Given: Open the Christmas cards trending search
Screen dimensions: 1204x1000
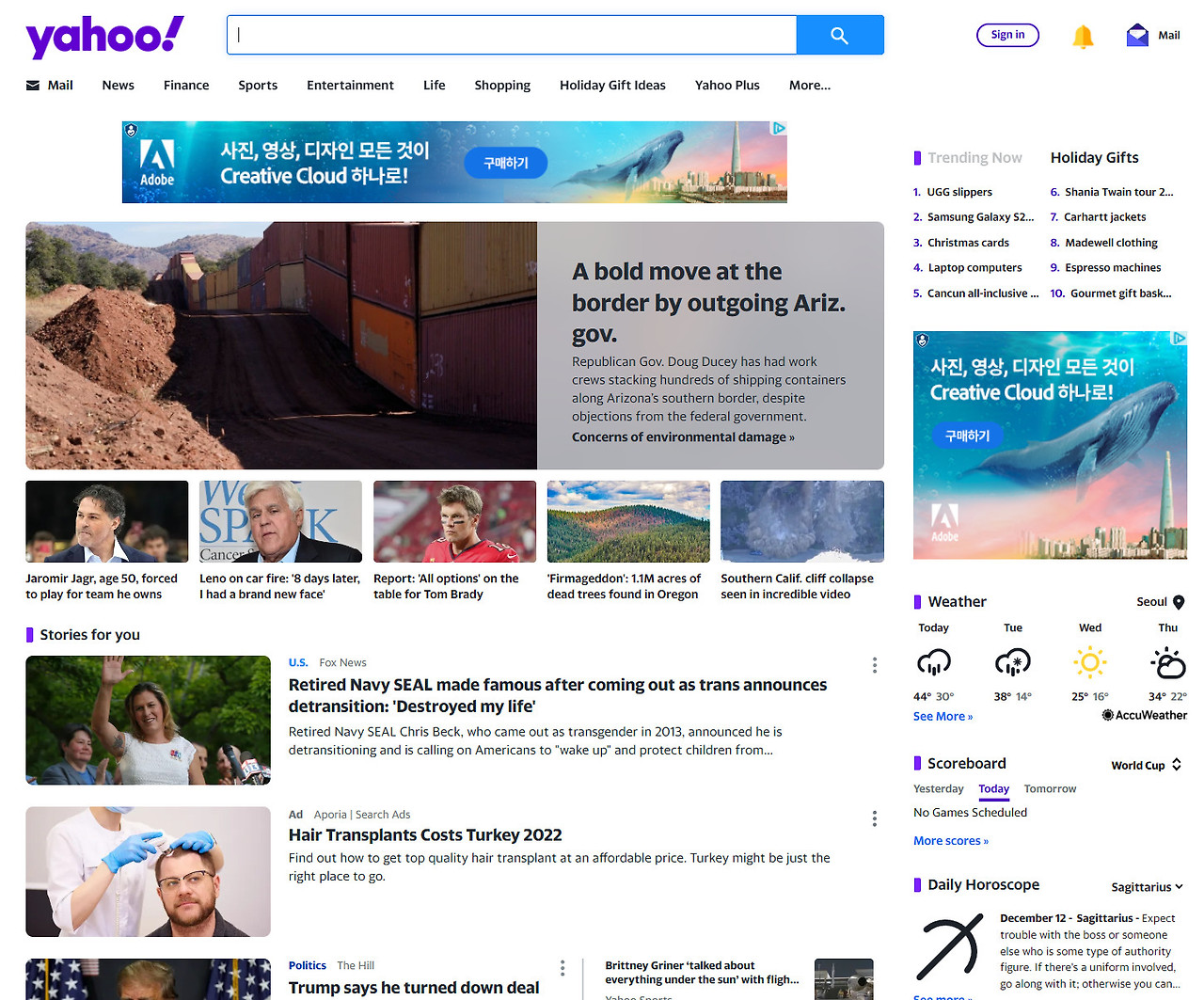Looking at the screenshot, I should (968, 243).
